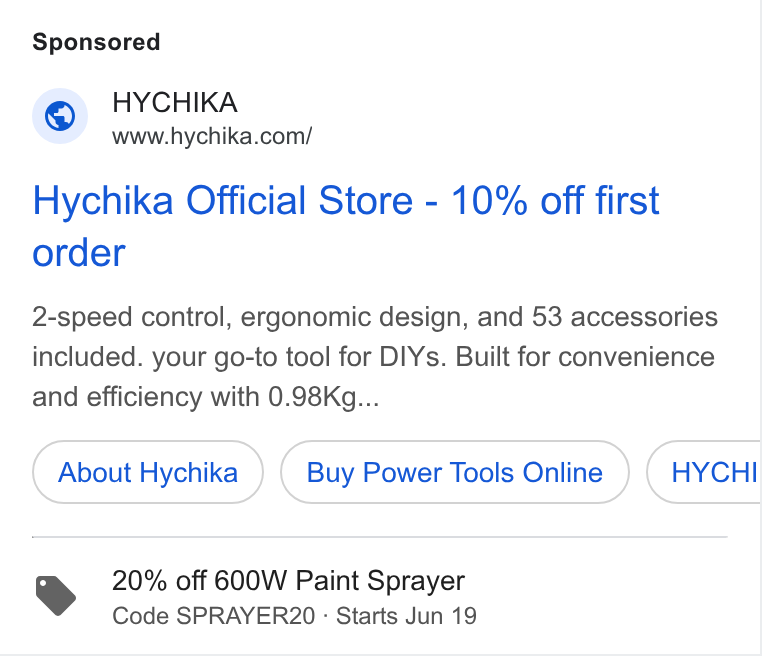Open the Hychika Official Store headline link
Image resolution: width=762 pixels, height=656 pixels.
346,226
